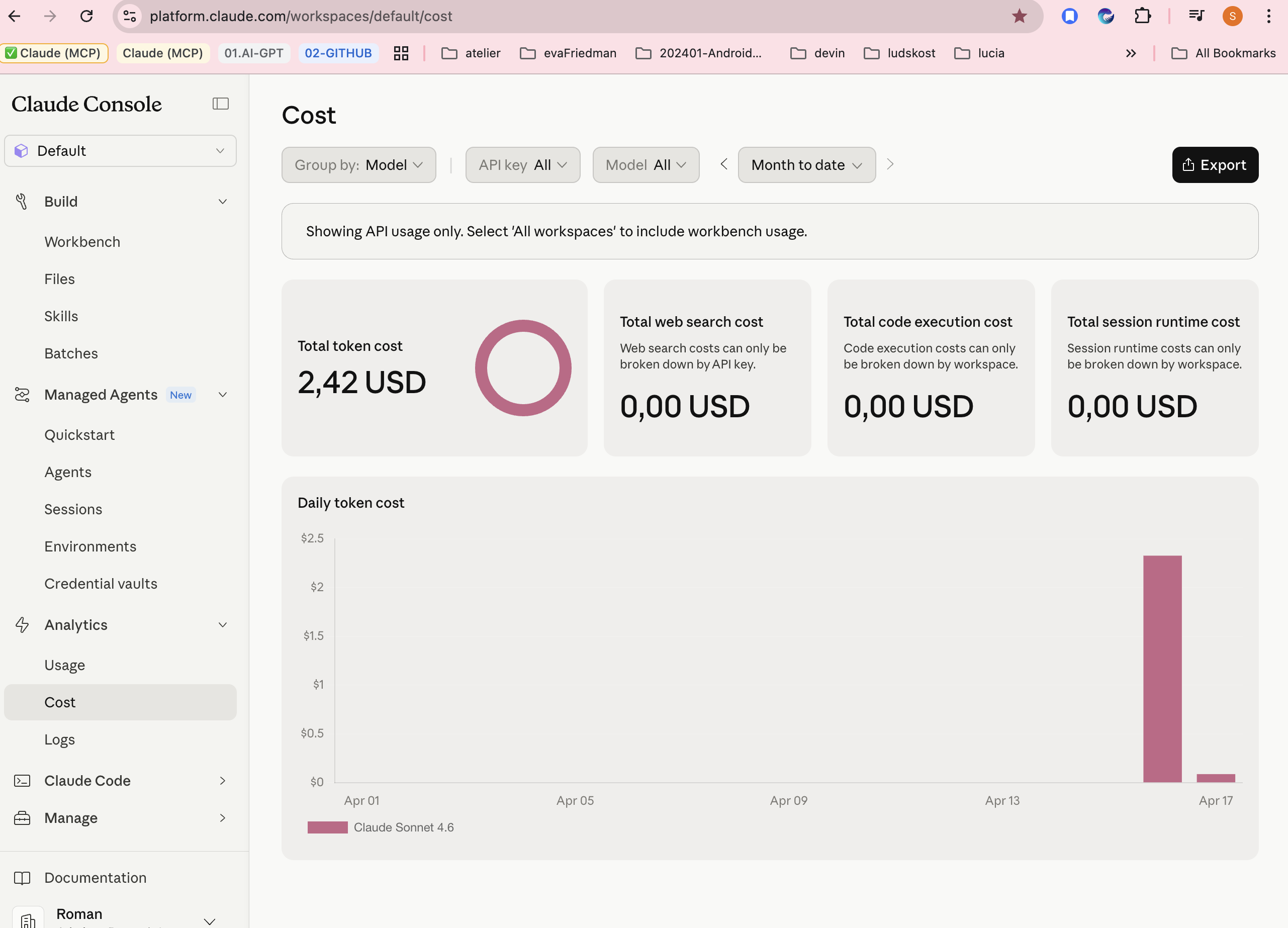Image resolution: width=1288 pixels, height=928 pixels.
Task: Click the blue rounded-square extension icon
Action: point(1069,16)
